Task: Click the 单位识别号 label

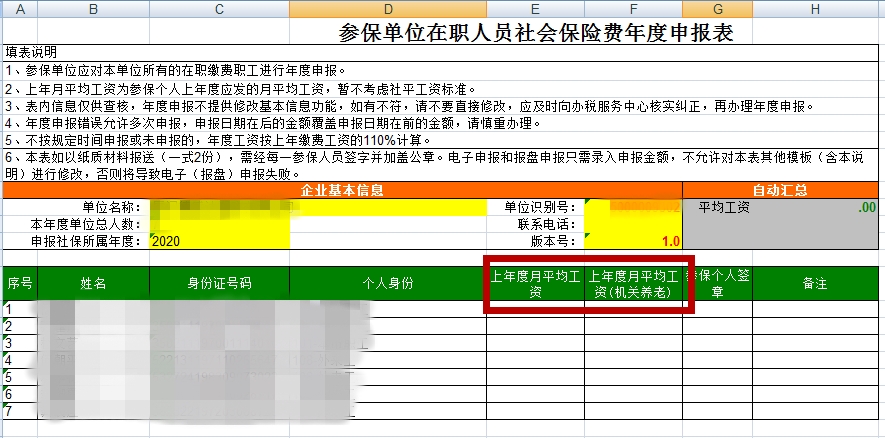Action: pos(539,207)
